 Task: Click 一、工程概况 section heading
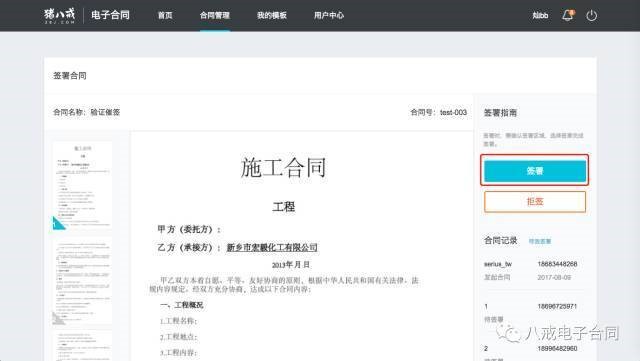pyautogui.click(x=182, y=305)
